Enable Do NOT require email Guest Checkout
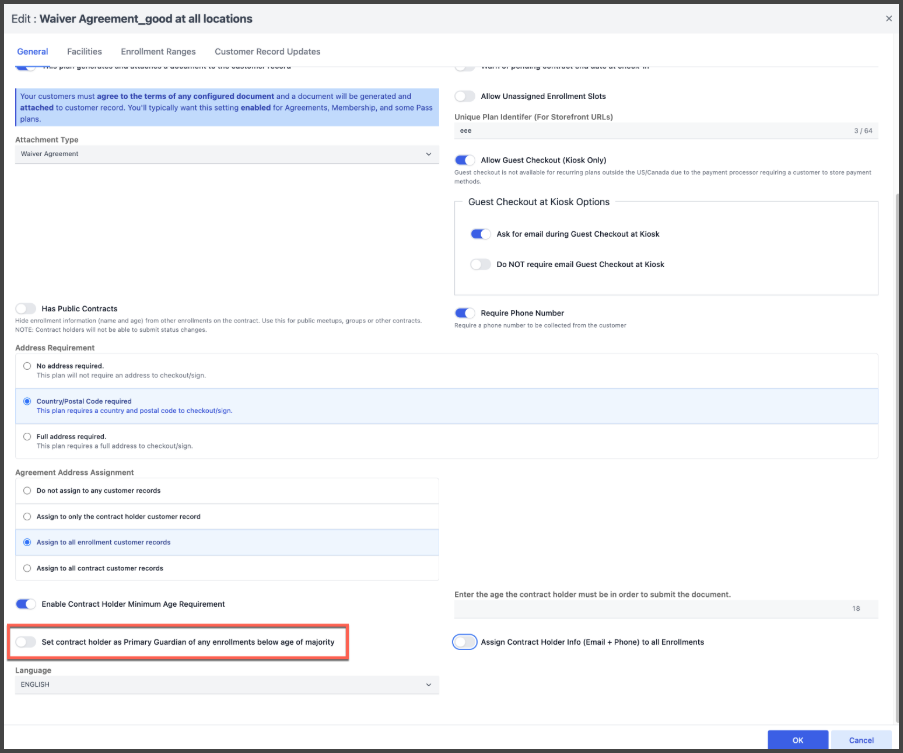Screen dimensions: 903x753 [480, 264]
